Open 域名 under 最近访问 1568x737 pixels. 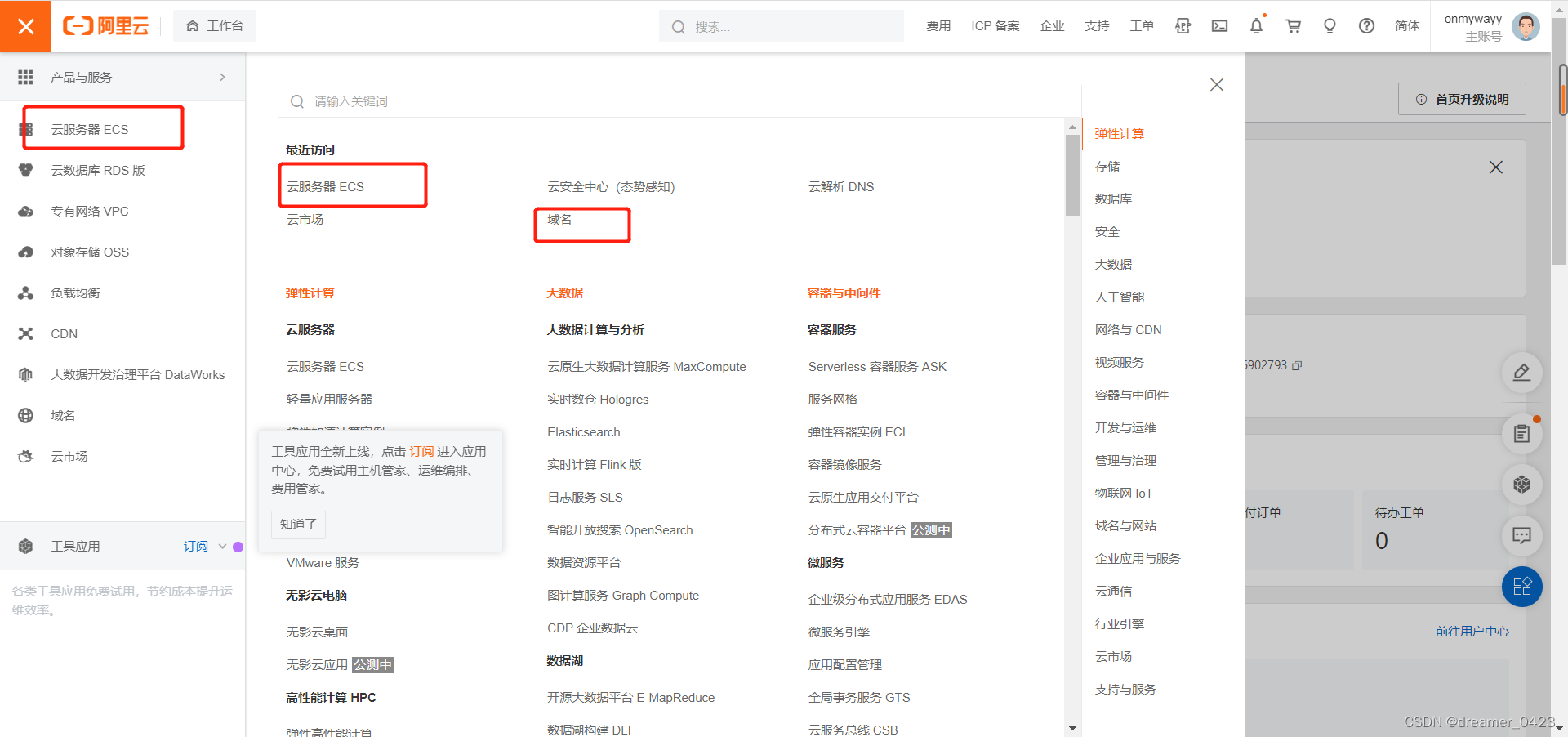pyautogui.click(x=559, y=219)
